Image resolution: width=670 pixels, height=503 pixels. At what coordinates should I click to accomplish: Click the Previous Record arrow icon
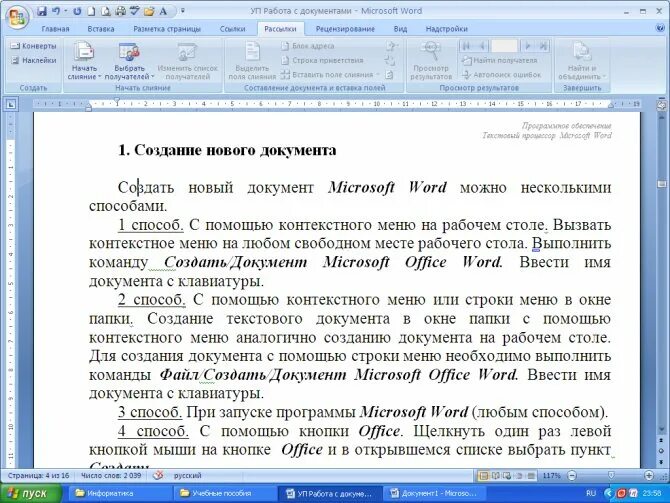coord(482,46)
